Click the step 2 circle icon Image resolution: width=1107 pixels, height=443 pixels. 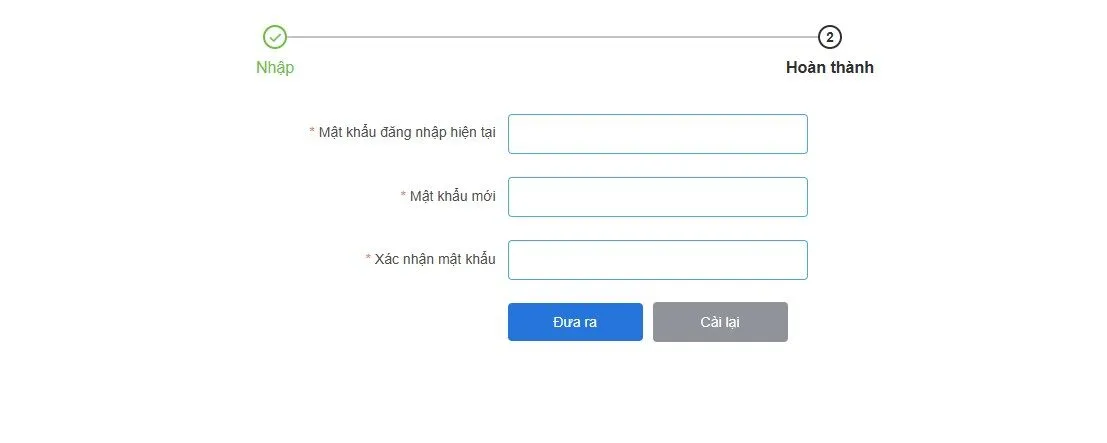pyautogui.click(x=829, y=37)
